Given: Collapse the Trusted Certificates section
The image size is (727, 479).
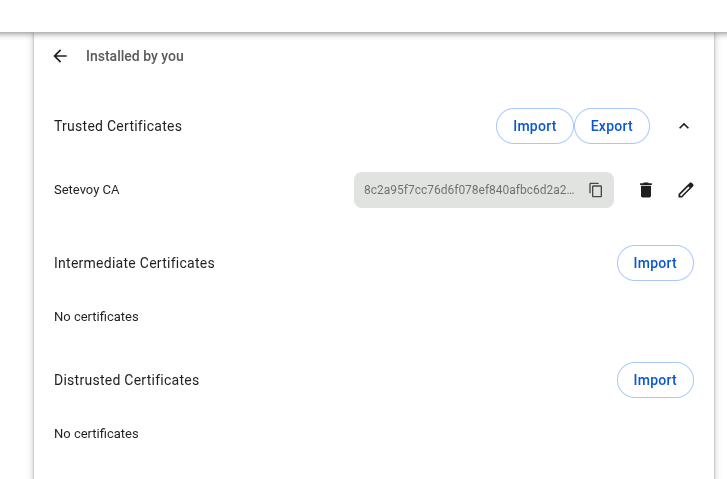Looking at the screenshot, I should click(x=684, y=126).
